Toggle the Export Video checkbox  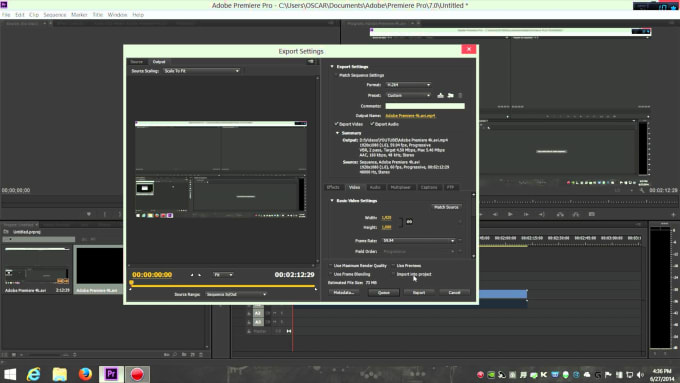(336, 124)
